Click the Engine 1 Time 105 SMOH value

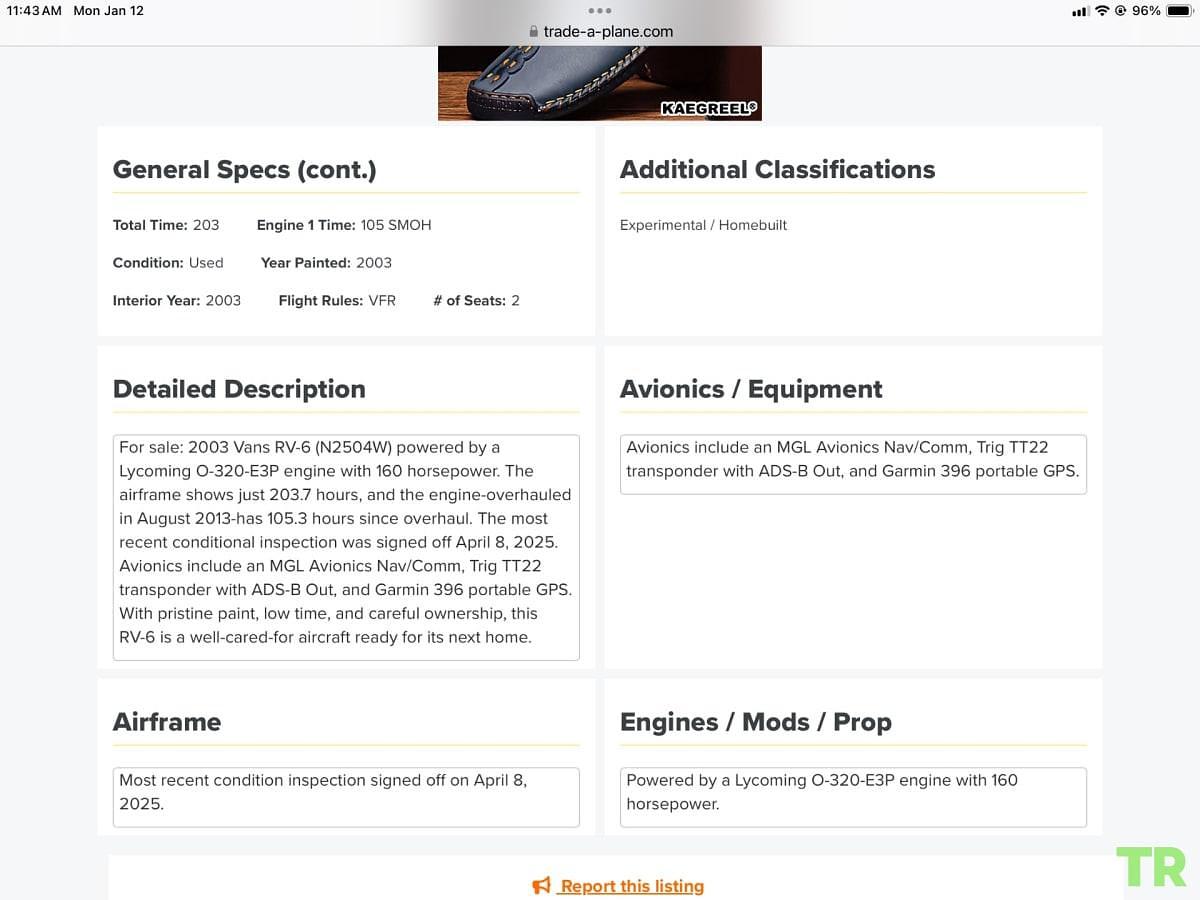[x=396, y=225]
